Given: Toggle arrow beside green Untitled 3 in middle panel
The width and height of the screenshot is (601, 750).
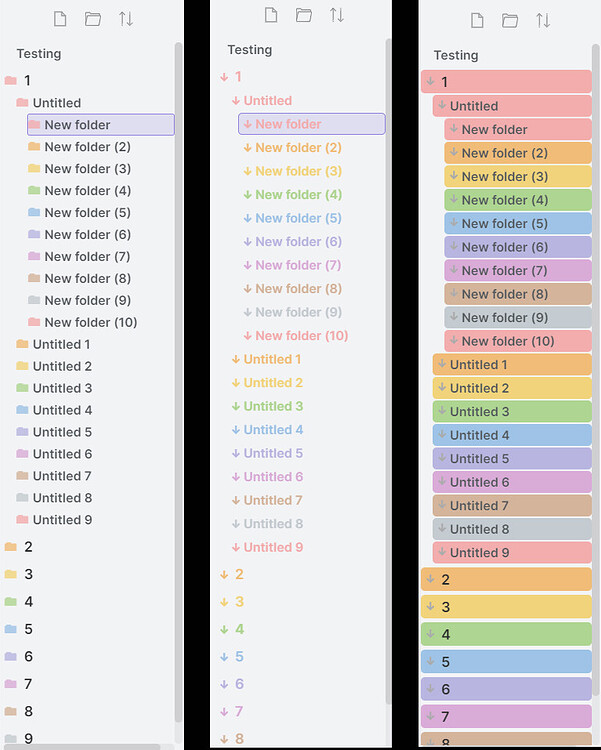Looking at the screenshot, I should point(235,406).
